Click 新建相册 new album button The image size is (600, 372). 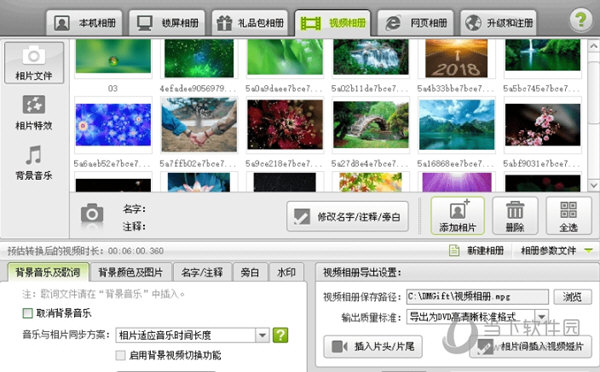pyautogui.click(x=476, y=251)
